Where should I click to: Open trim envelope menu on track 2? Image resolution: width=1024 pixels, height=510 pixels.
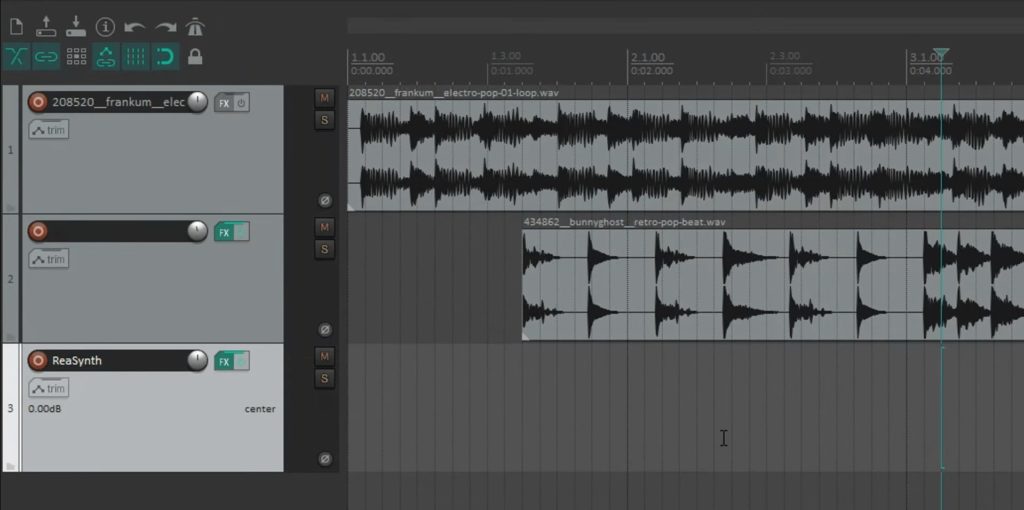(x=49, y=259)
